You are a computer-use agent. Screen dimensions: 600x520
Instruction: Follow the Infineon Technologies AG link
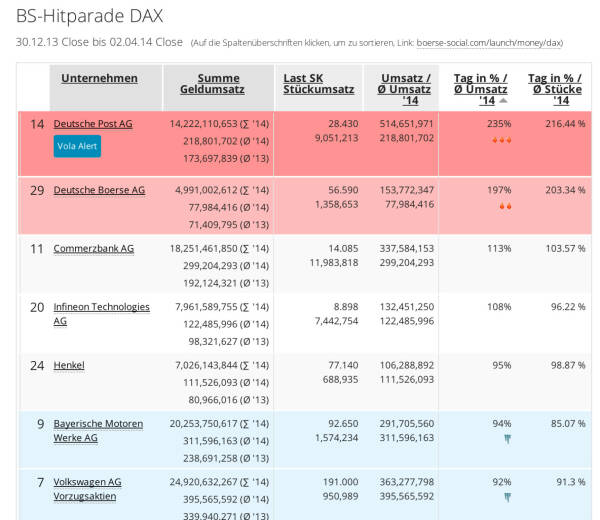click(x=101, y=314)
